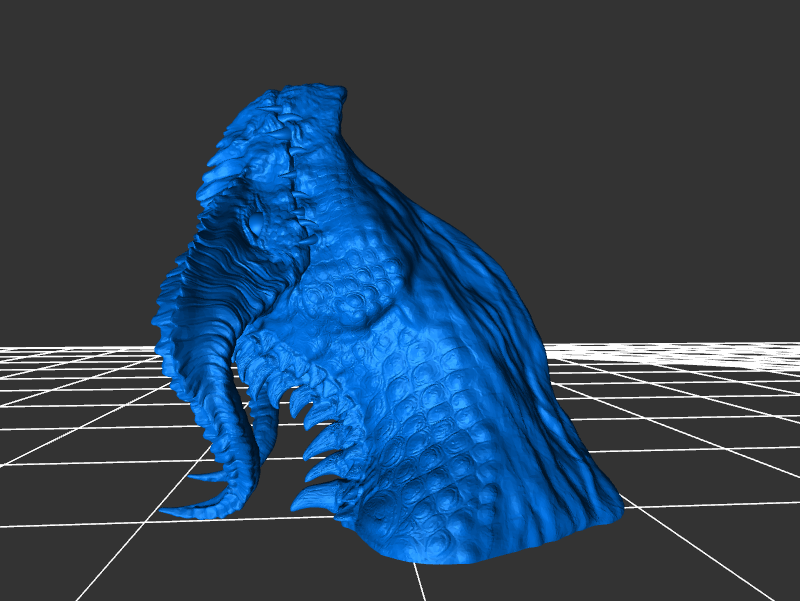This screenshot has width=800, height=601.
Task: Click the bumpy scale patch on the model's upper middle
Action: tap(350, 290)
